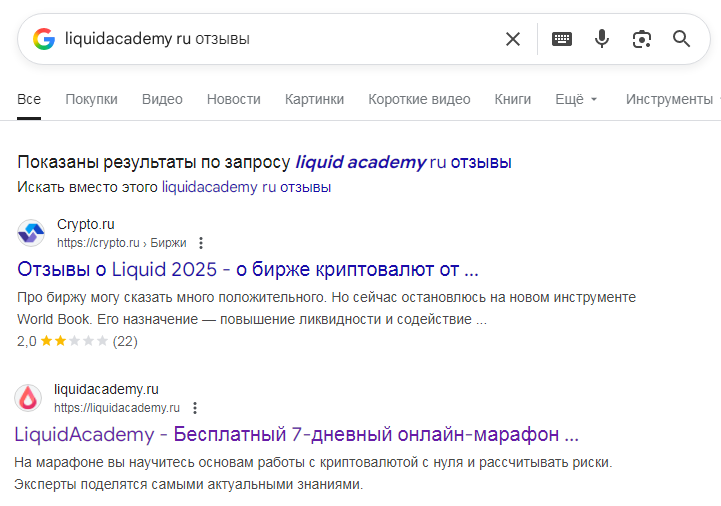The image size is (721, 506).
Task: Switch to the Картинки tab
Action: (314, 99)
